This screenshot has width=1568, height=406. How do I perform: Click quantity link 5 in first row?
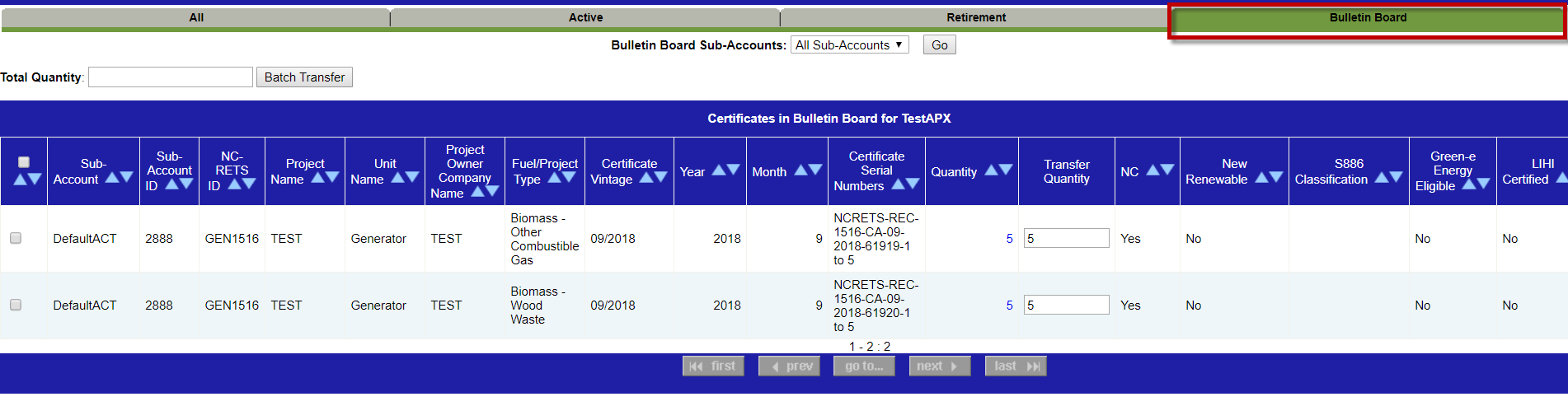(1009, 239)
